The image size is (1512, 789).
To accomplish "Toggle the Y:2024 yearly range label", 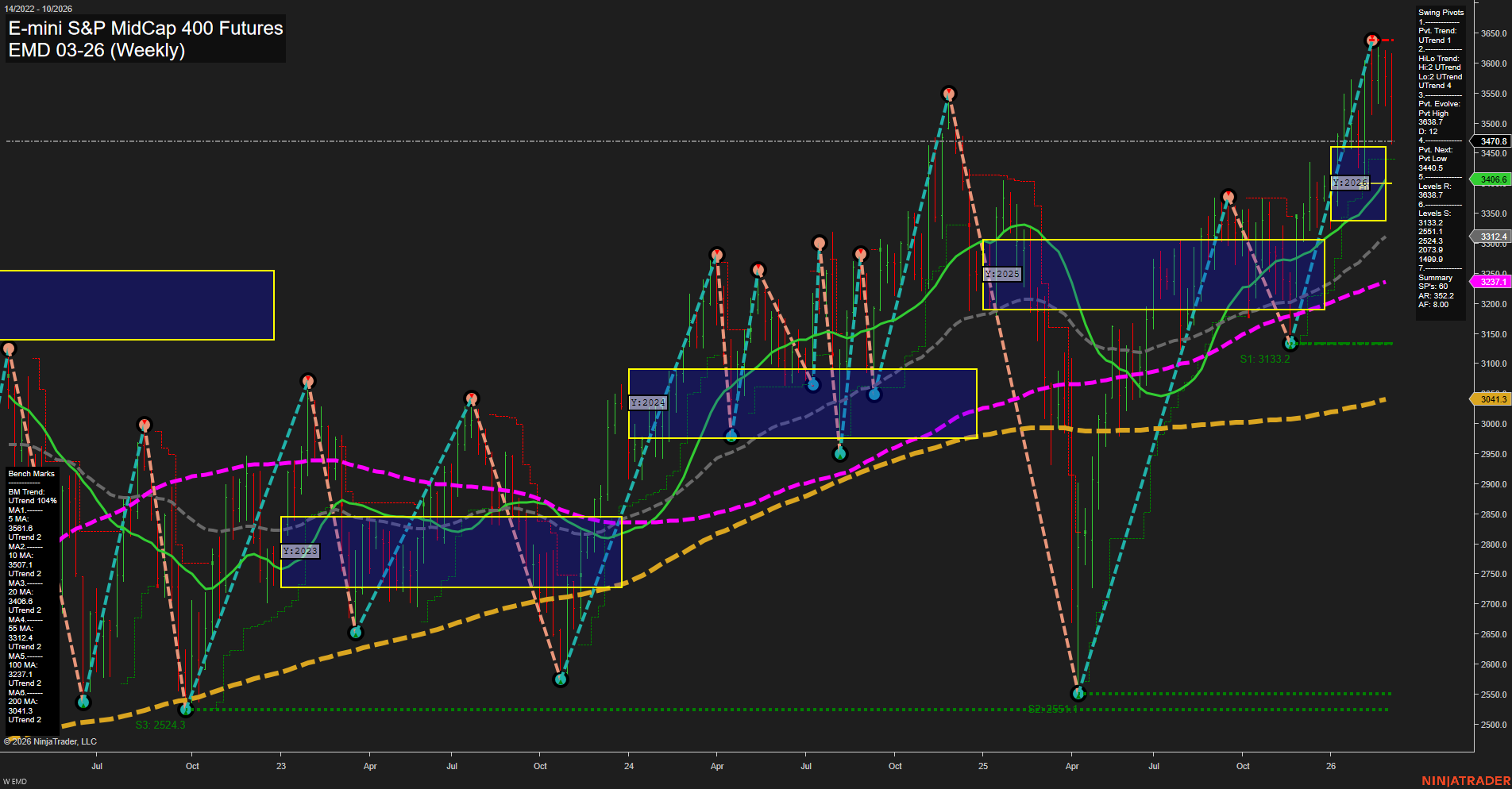I will (646, 402).
